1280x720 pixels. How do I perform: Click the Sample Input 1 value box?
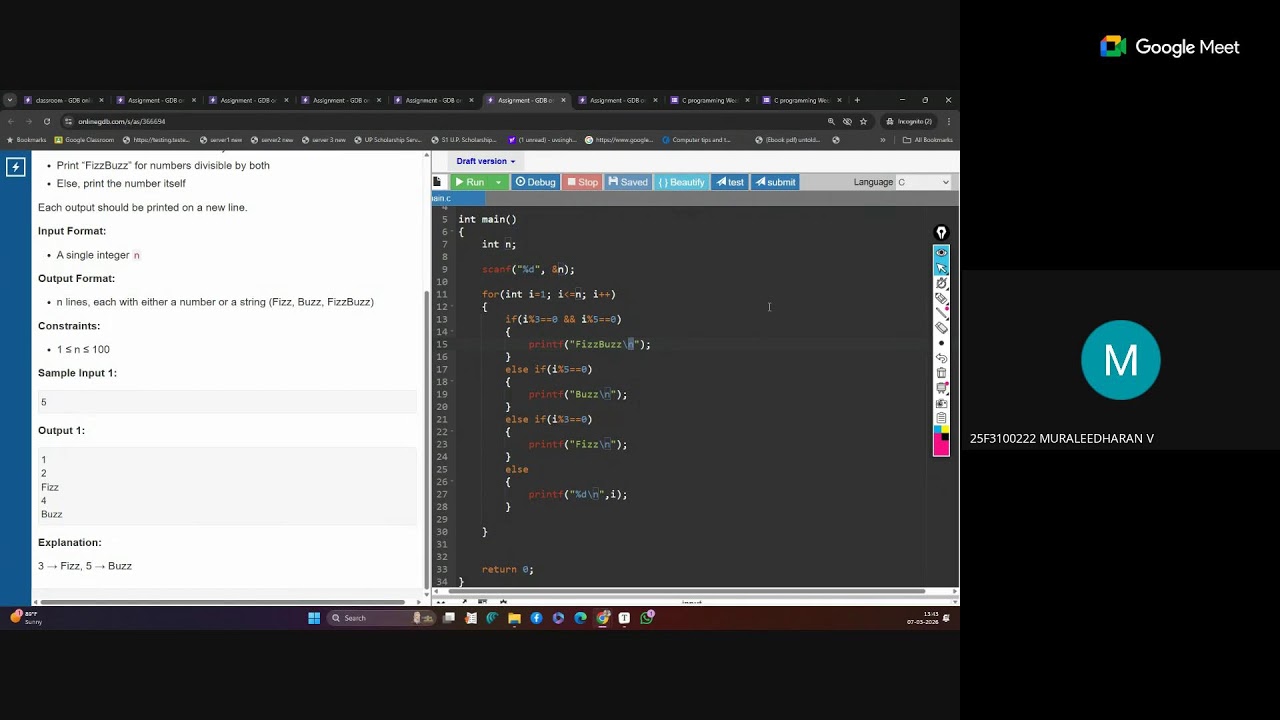point(227,402)
